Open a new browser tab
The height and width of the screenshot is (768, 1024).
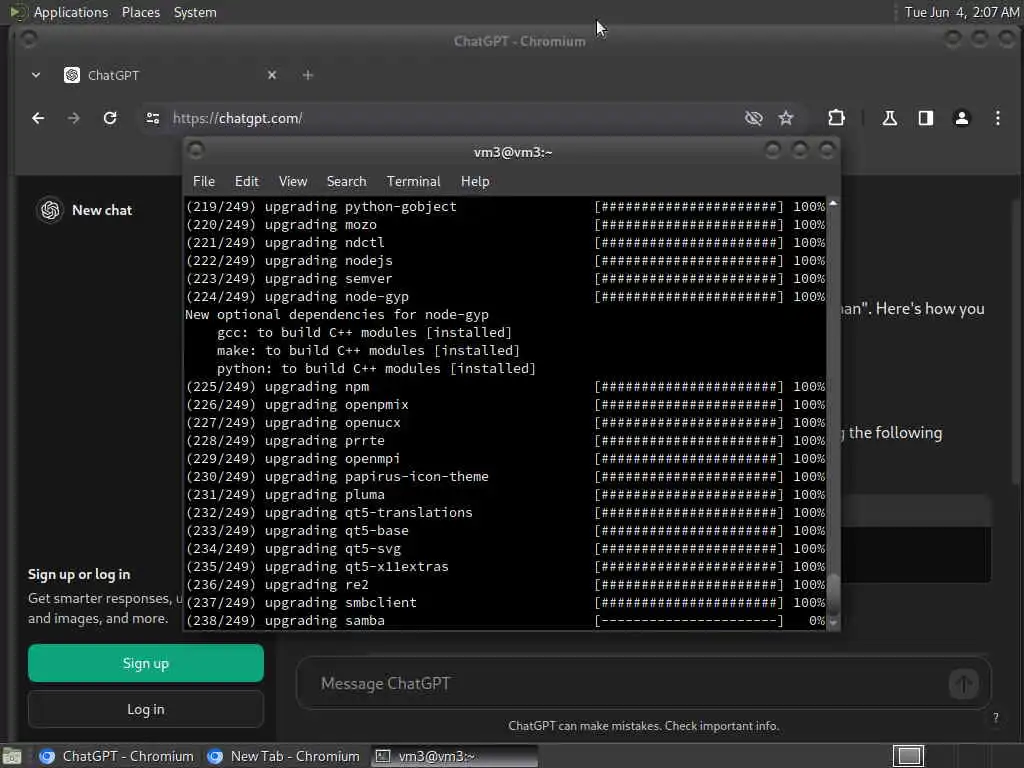pyautogui.click(x=308, y=75)
